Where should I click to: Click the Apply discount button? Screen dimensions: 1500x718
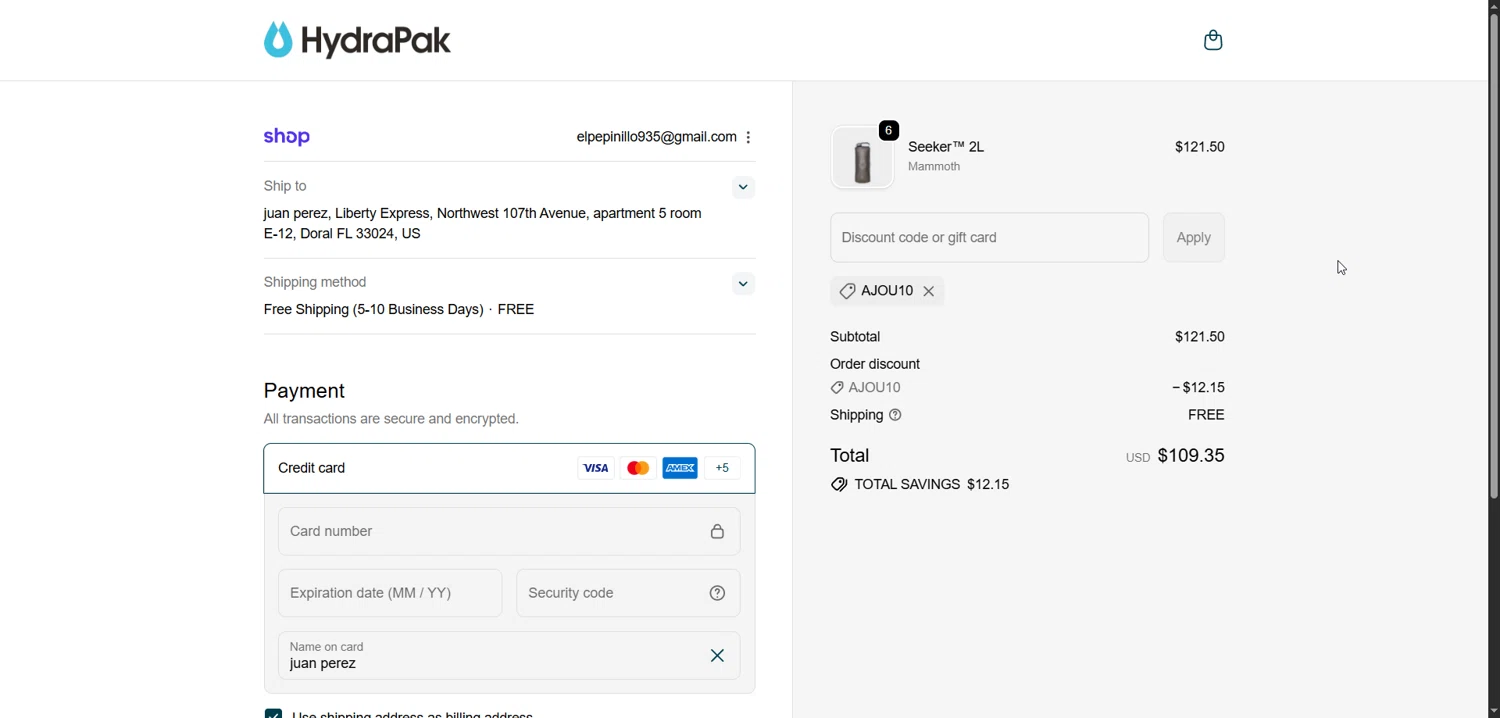[x=1194, y=238]
